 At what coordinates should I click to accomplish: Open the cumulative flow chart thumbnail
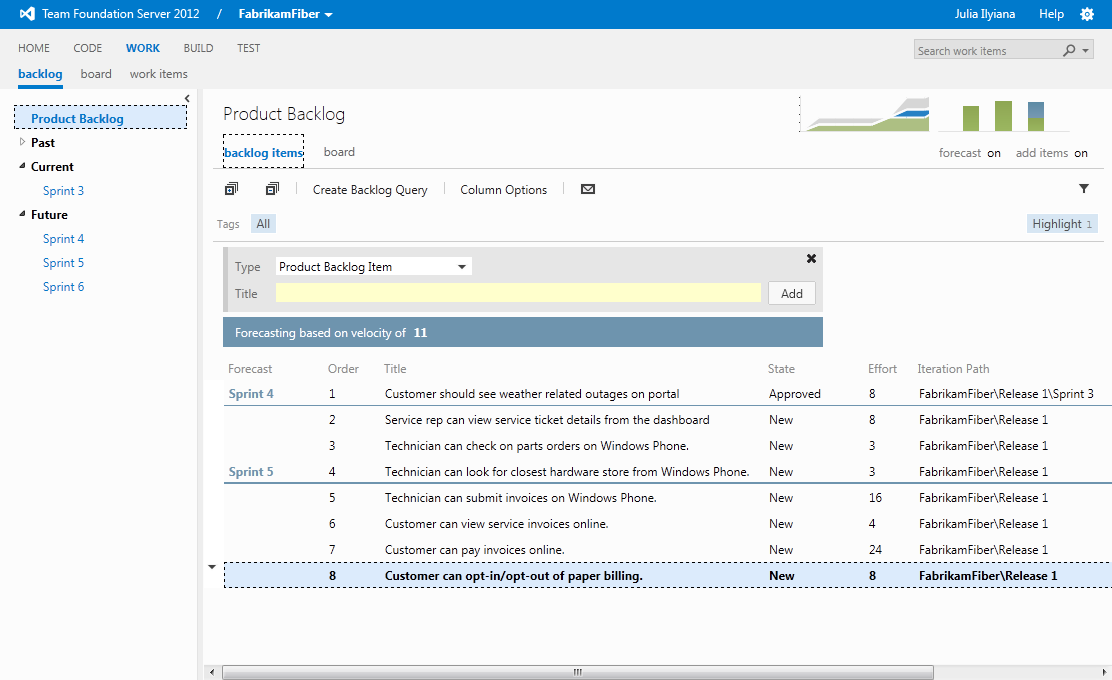click(x=864, y=114)
